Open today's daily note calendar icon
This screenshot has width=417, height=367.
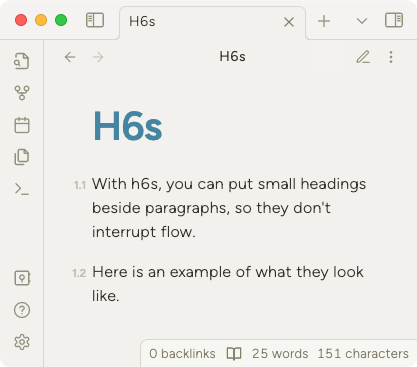point(22,125)
